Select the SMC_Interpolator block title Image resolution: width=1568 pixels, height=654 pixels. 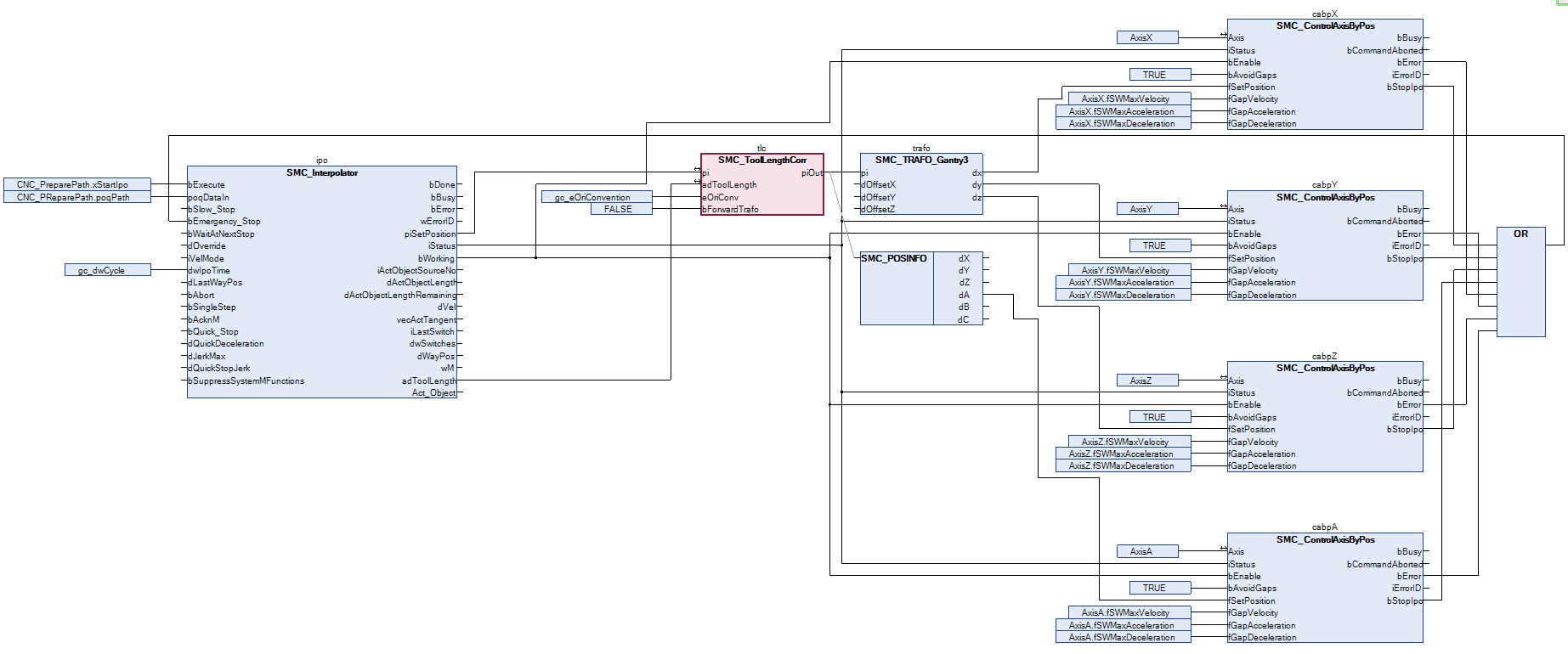pyautogui.click(x=321, y=173)
